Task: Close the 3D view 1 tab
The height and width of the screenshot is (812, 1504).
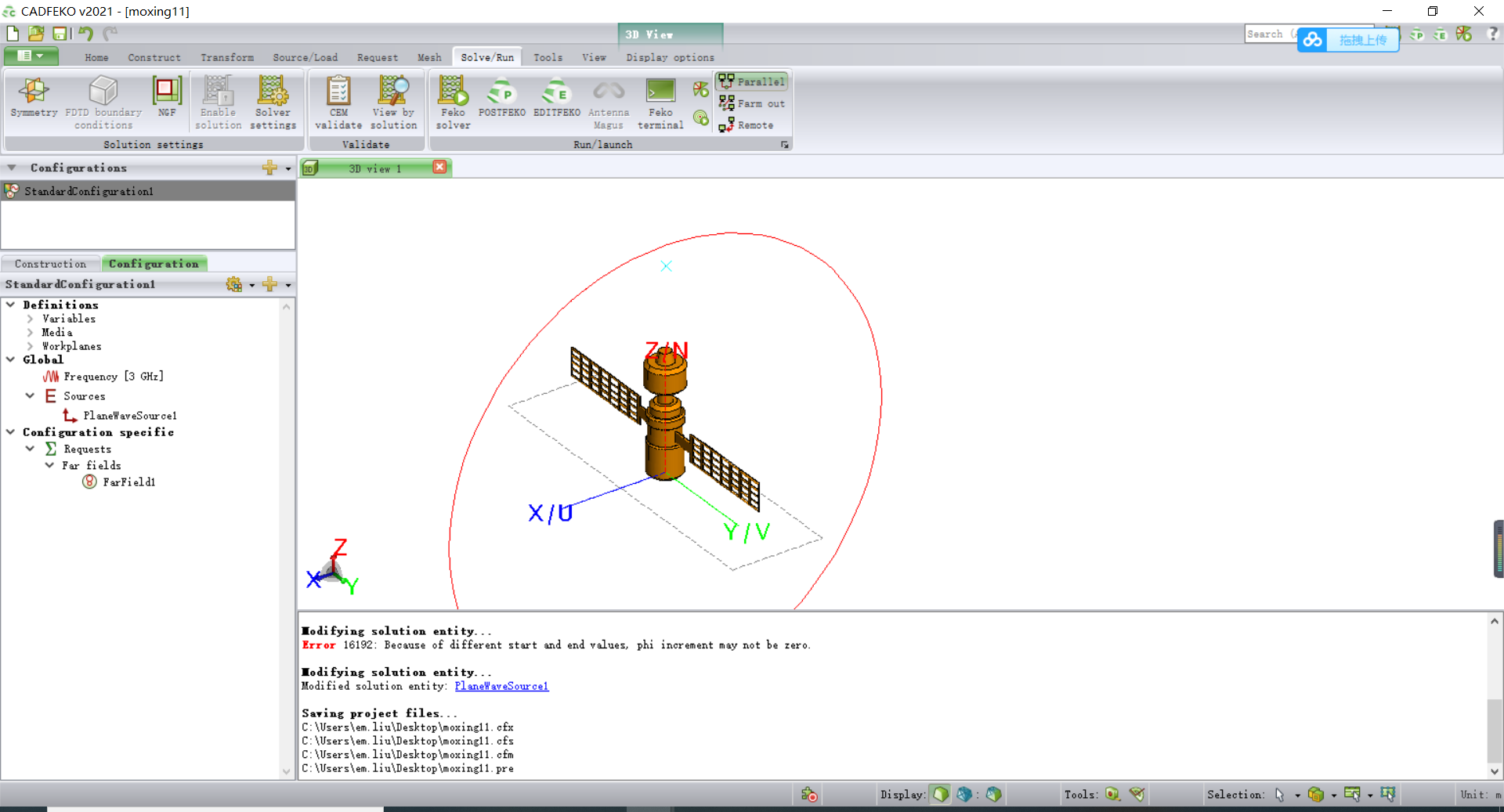Action: (x=439, y=167)
